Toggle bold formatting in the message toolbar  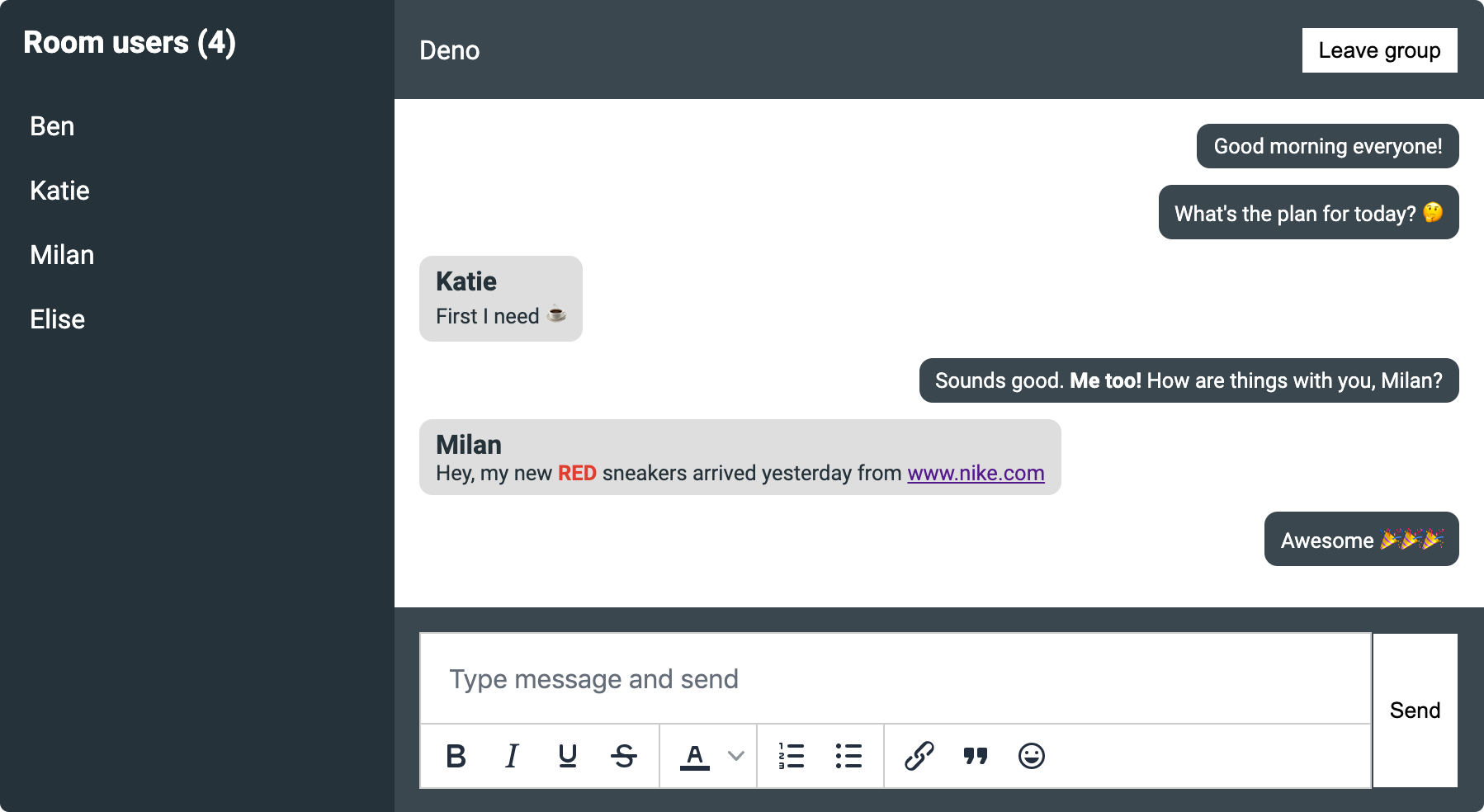click(456, 755)
